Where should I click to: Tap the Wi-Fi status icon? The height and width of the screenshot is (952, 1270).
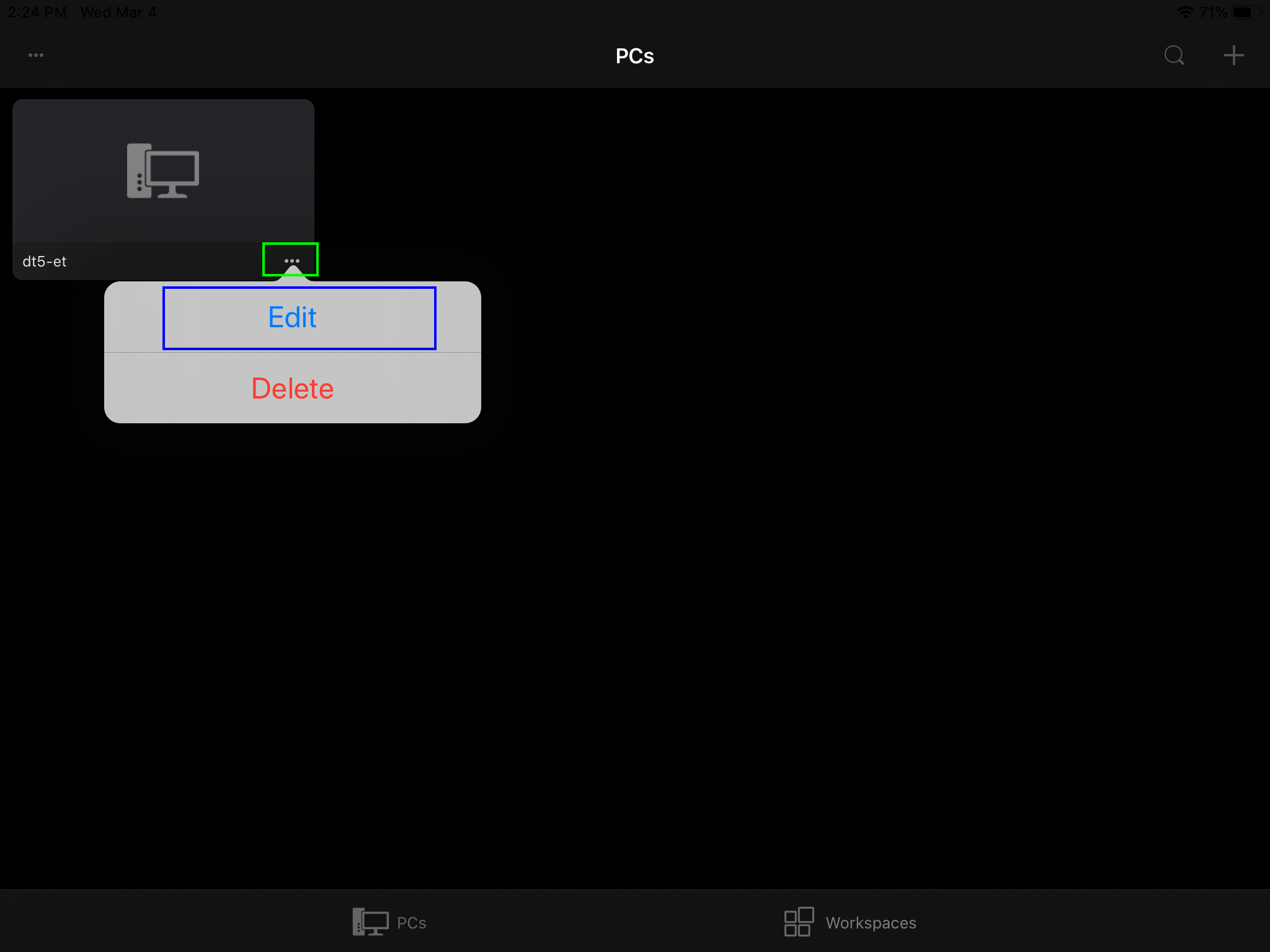1185,12
